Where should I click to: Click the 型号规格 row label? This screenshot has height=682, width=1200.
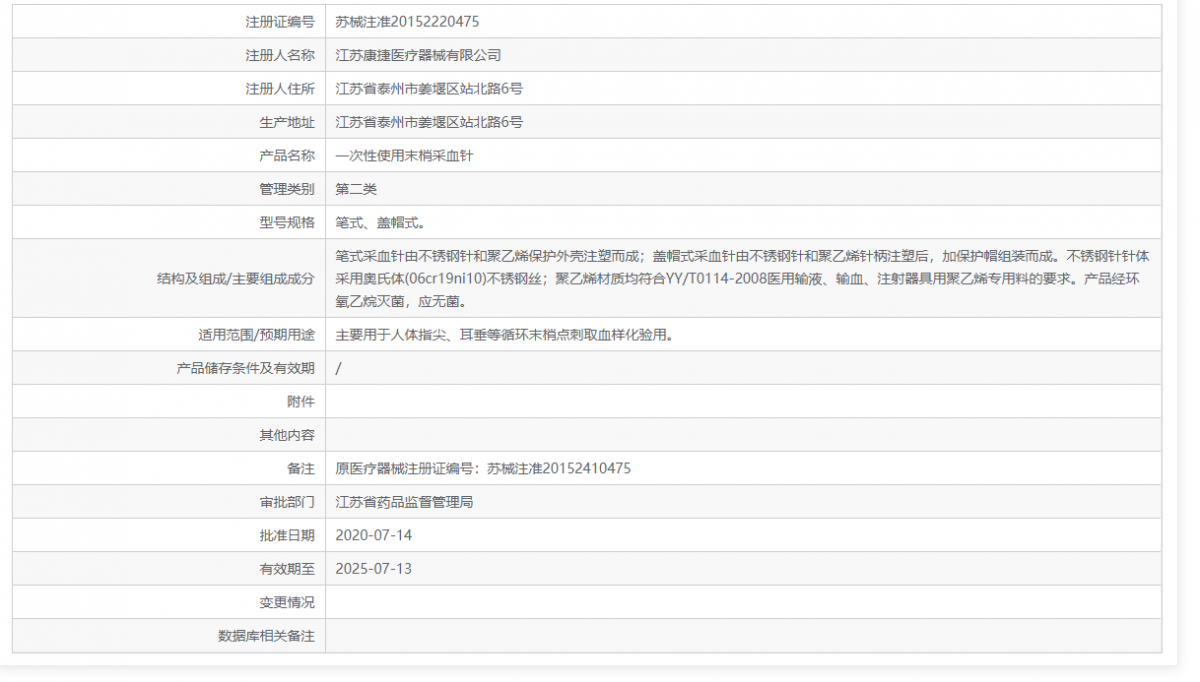(288, 221)
